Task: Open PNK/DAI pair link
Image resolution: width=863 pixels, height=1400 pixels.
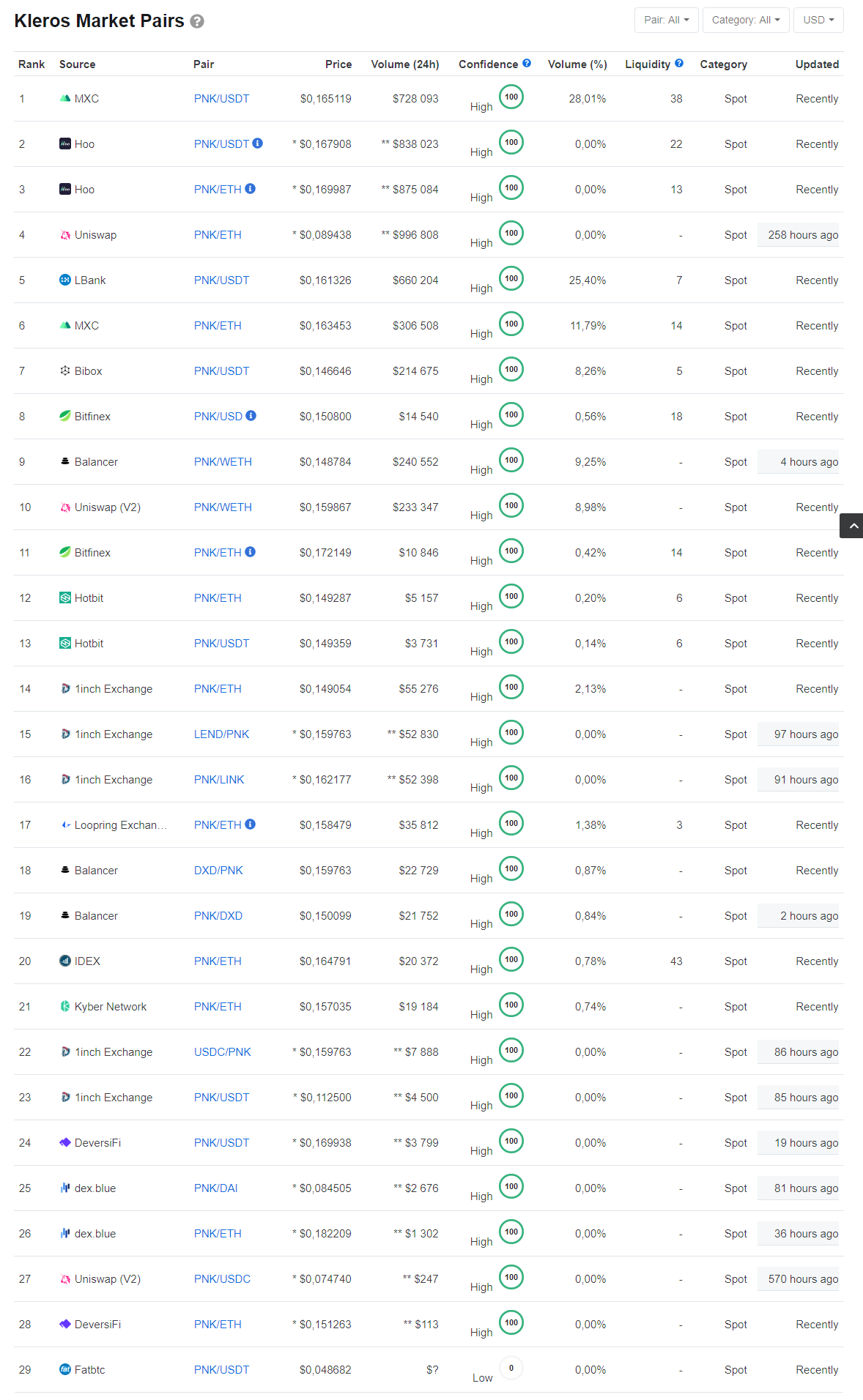Action: point(215,1188)
